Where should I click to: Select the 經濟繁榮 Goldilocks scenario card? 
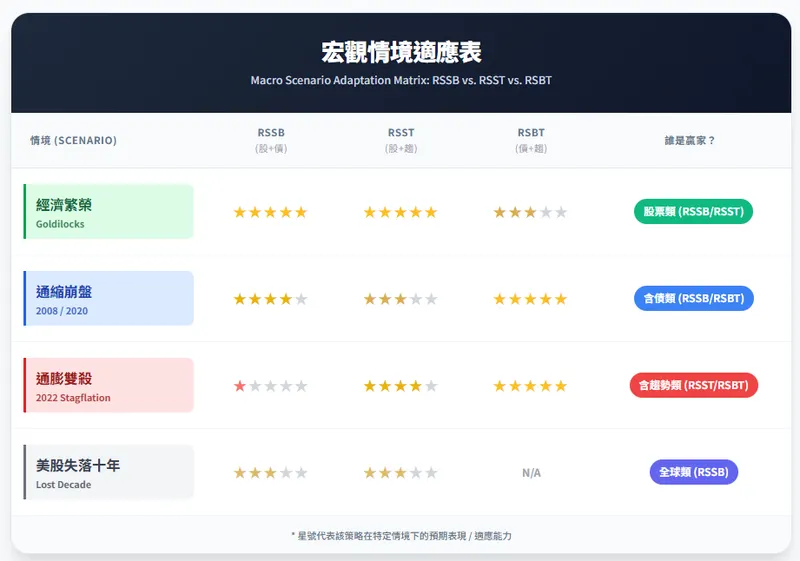[x=109, y=212]
